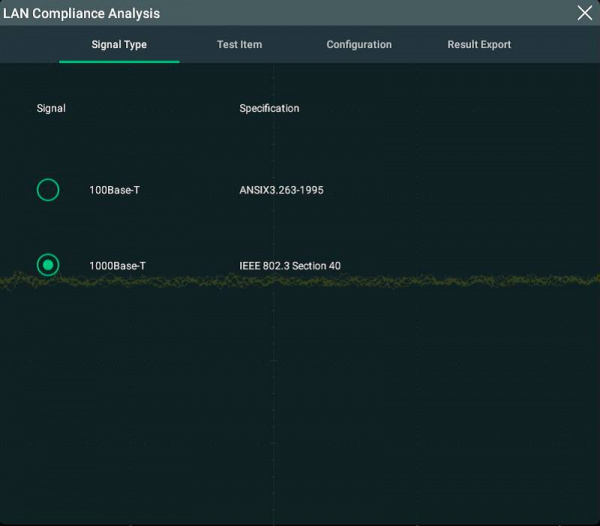Switch to the Test Item tab
Screen dimensions: 600x526
(x=239, y=45)
